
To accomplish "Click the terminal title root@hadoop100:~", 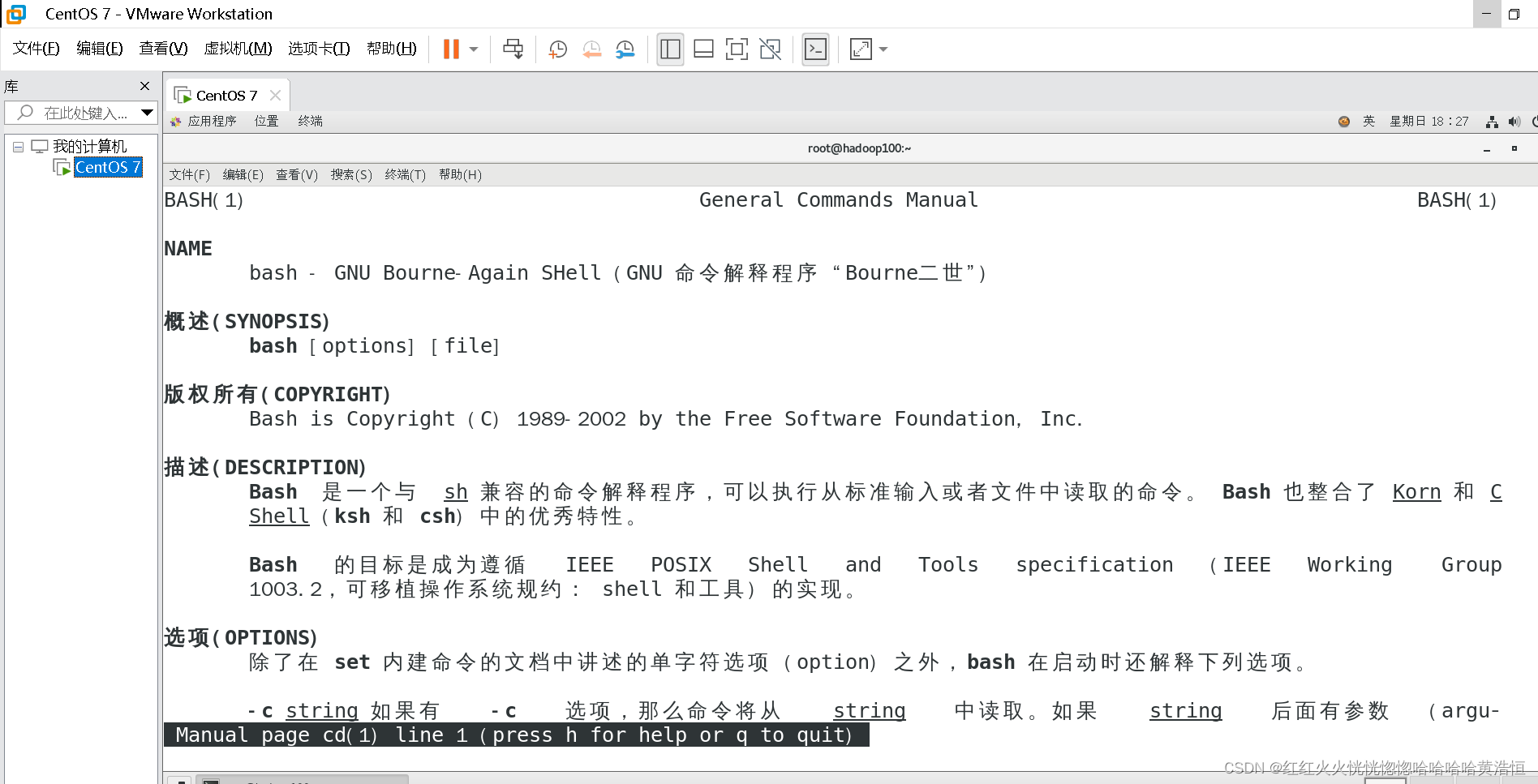I will click(859, 148).
